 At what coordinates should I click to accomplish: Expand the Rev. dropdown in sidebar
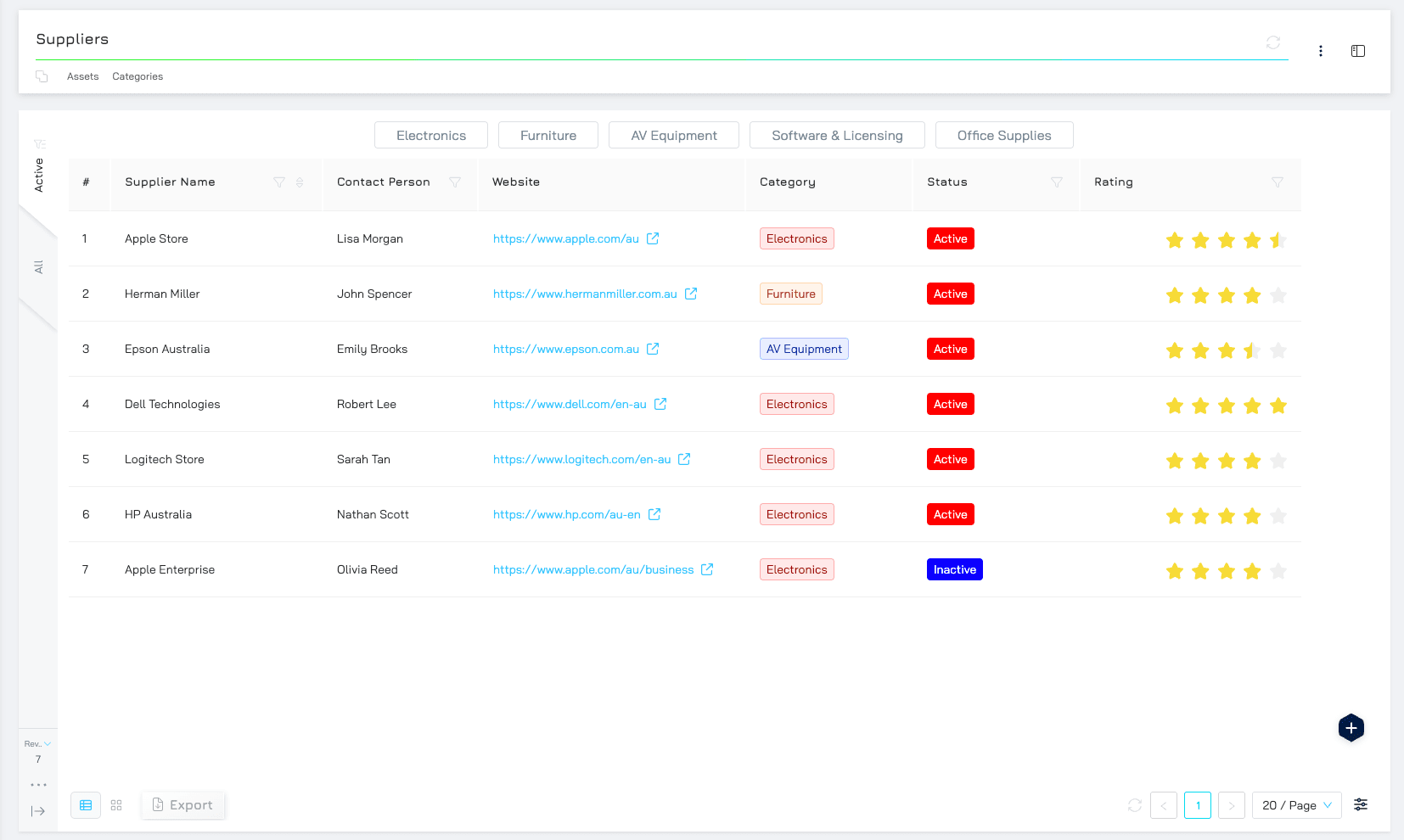pyautogui.click(x=38, y=744)
